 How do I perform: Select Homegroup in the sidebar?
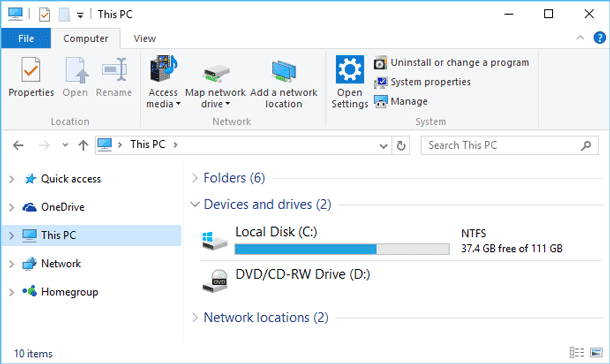(69, 292)
